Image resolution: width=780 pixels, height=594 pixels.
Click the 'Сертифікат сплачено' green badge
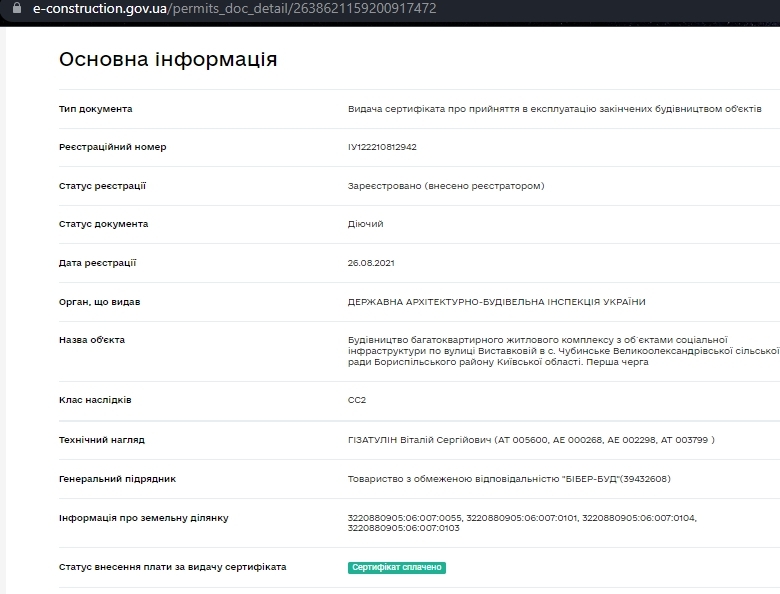tap(396, 568)
